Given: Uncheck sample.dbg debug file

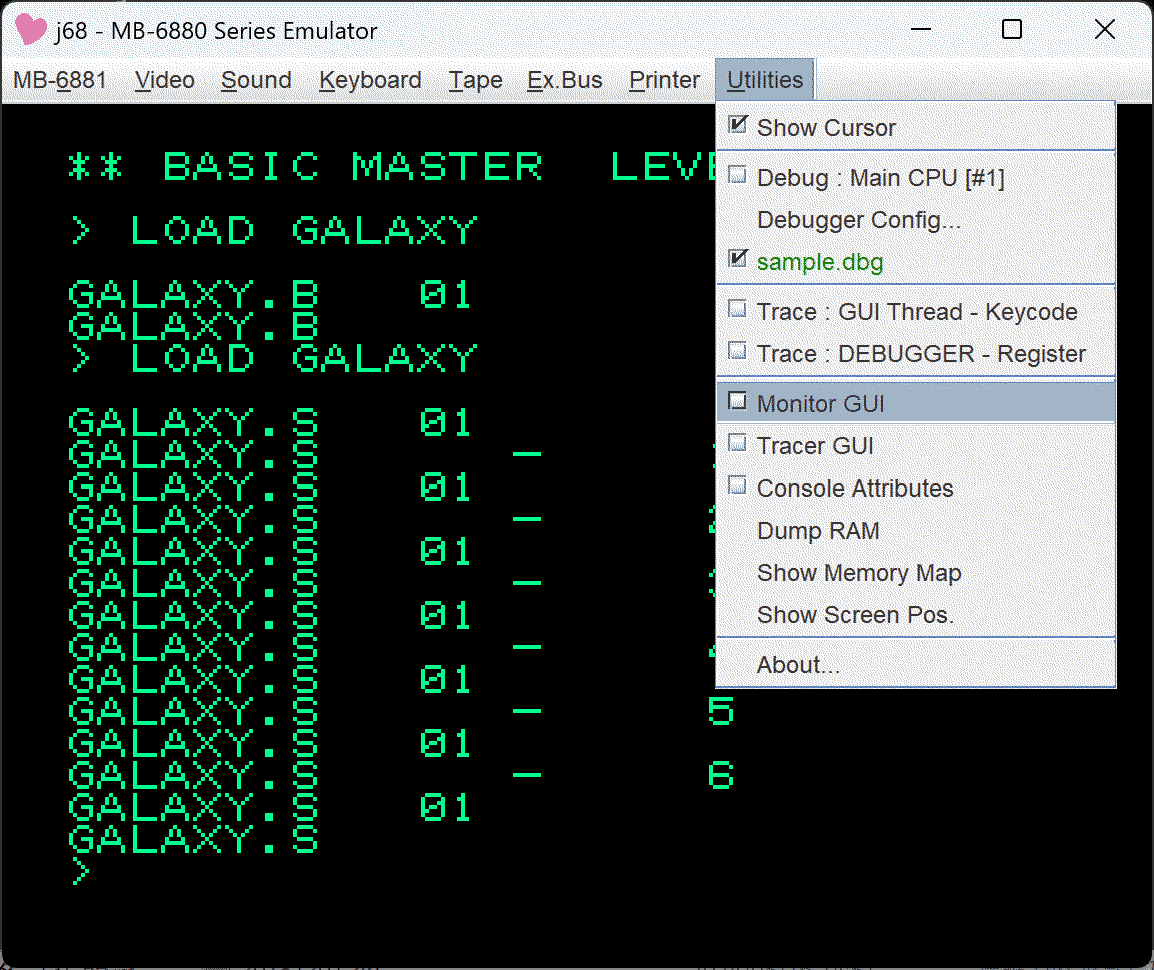Looking at the screenshot, I should 916,262.
